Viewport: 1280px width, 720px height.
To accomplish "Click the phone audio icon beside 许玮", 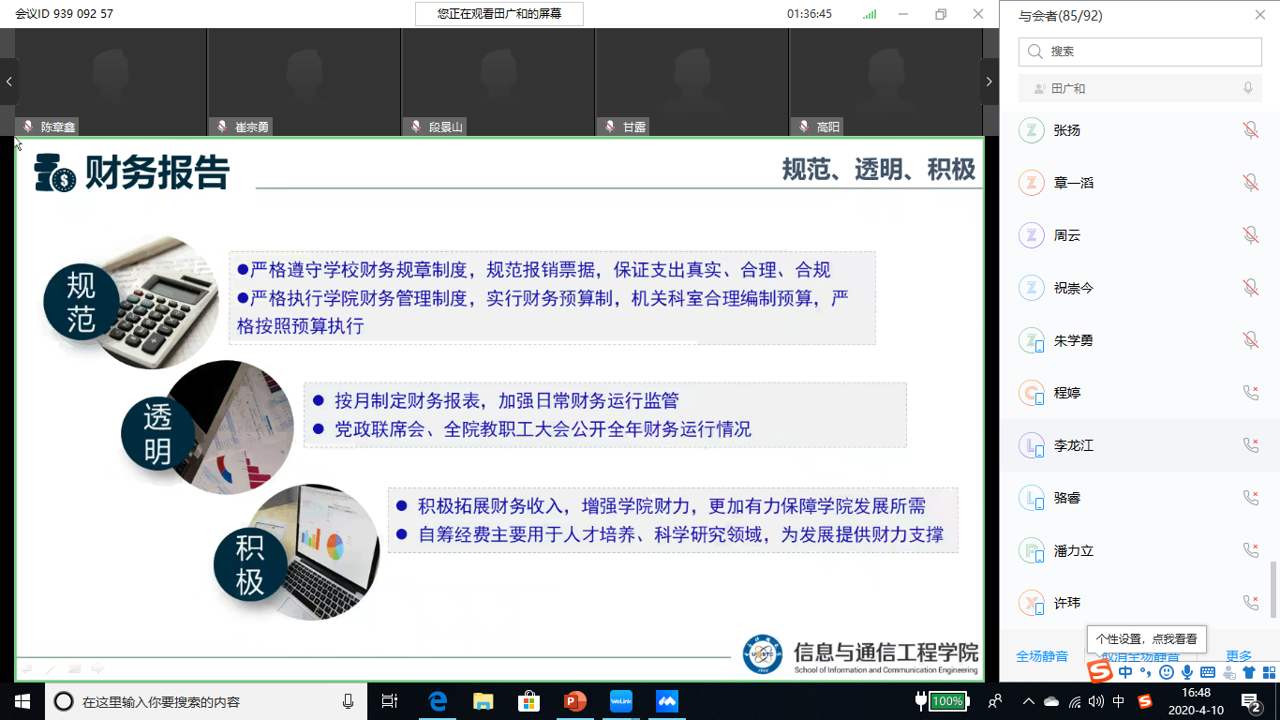I will tap(1250, 603).
